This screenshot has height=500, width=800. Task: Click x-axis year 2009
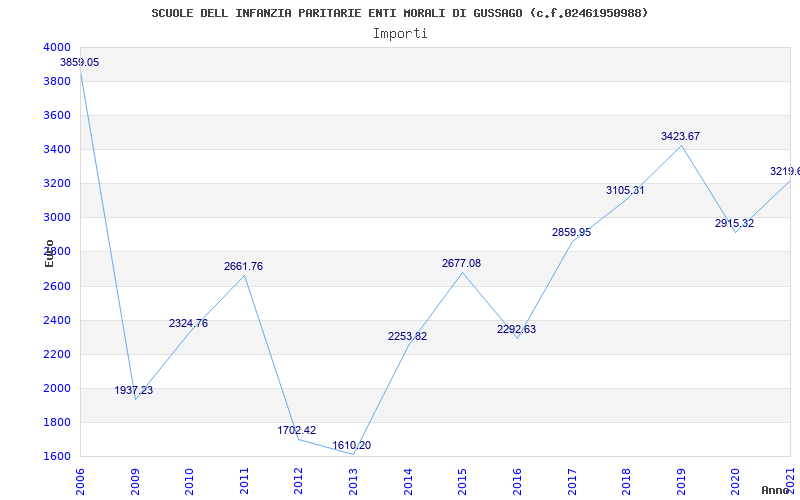tap(135, 481)
